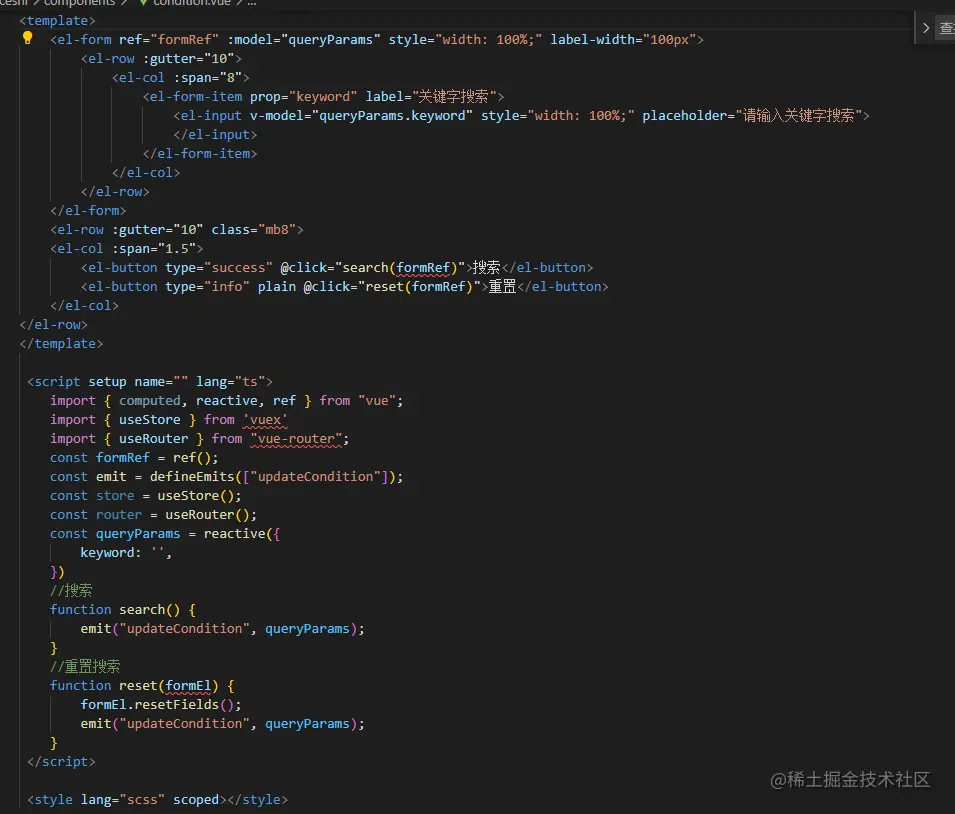Screen dimensions: 955x814
Task: Click the //重置搜索 comment
Action: click(x=85, y=667)
